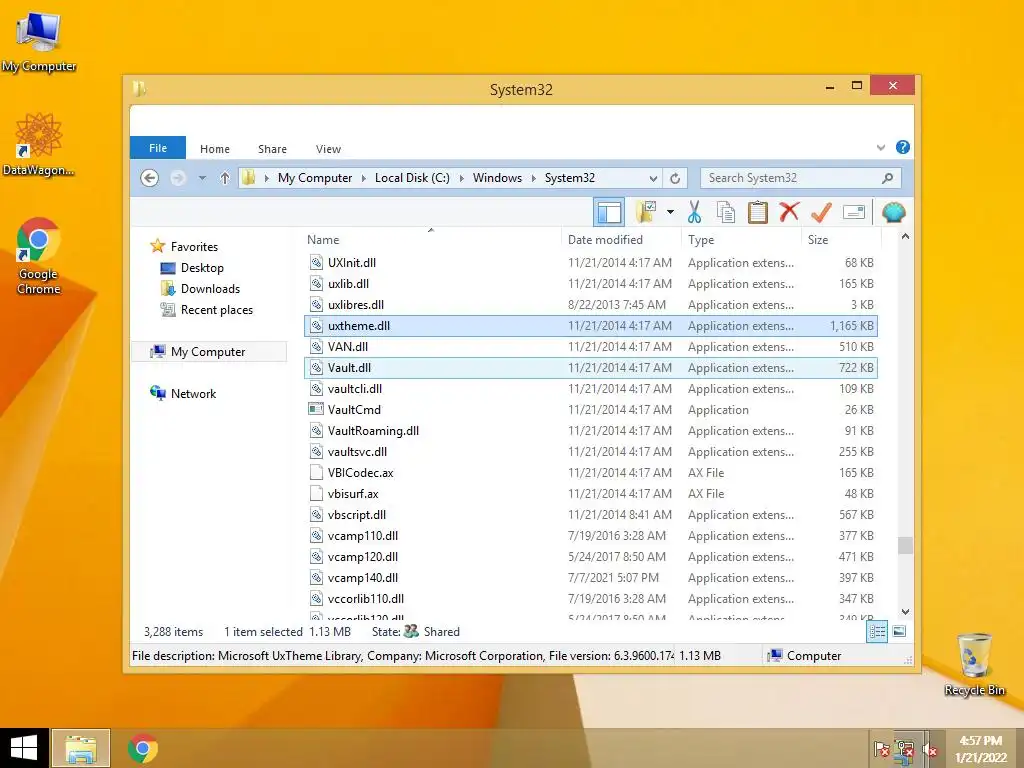The image size is (1024, 768).
Task: Select the uxtheme.dll file
Action: (x=591, y=325)
